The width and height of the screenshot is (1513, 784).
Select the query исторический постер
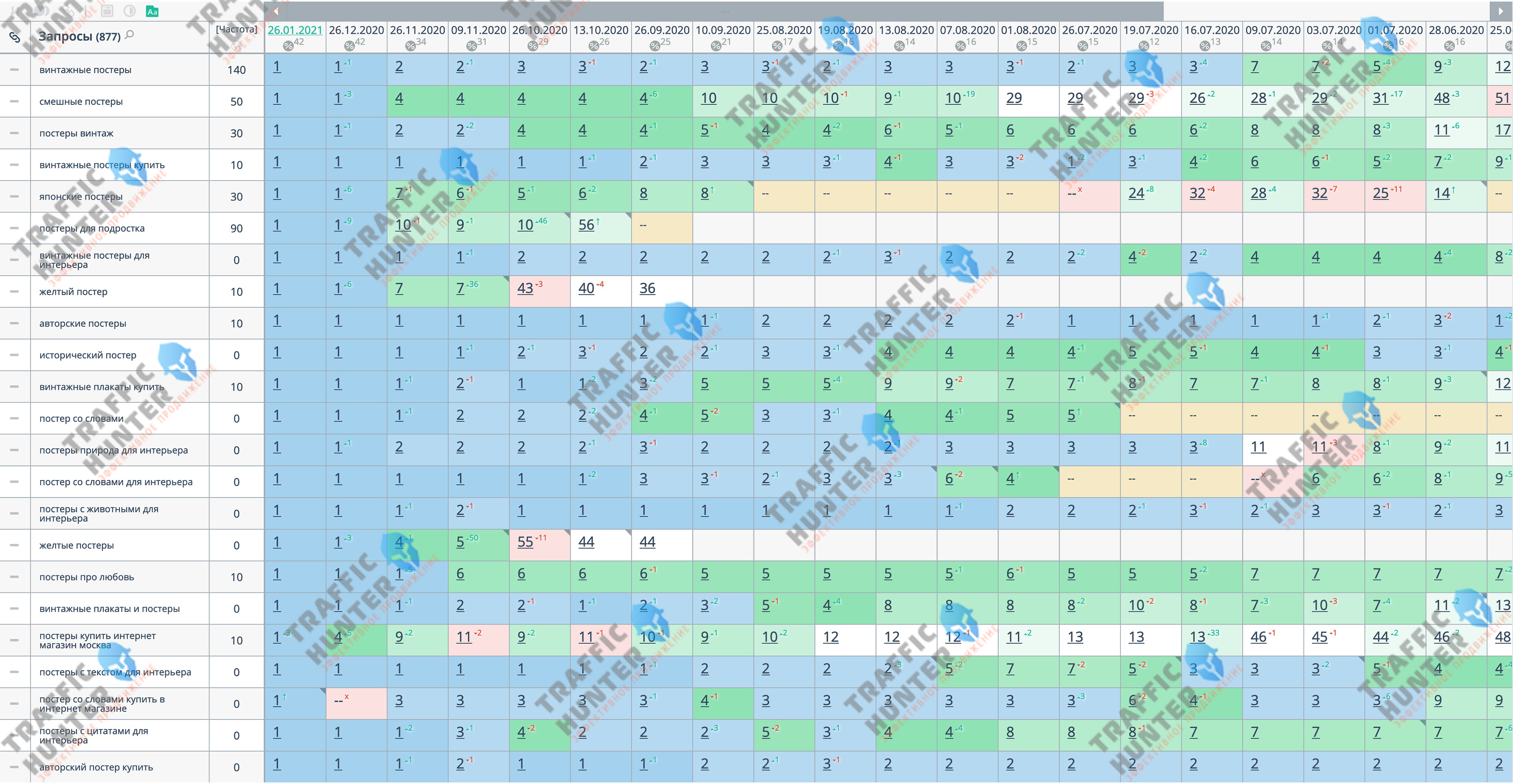pyautogui.click(x=88, y=355)
